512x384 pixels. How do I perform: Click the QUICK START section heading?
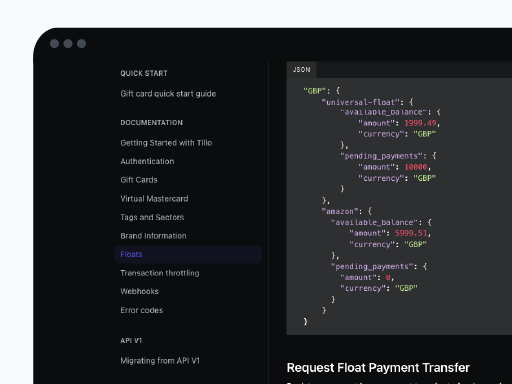point(144,73)
